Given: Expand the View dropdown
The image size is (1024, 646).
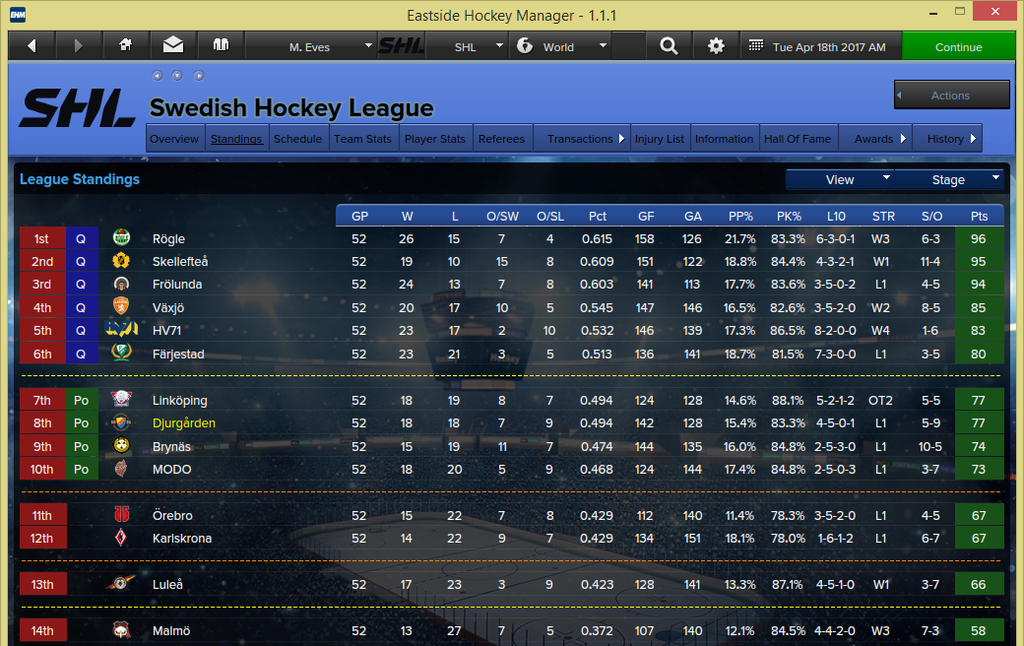Looking at the screenshot, I should point(840,180).
